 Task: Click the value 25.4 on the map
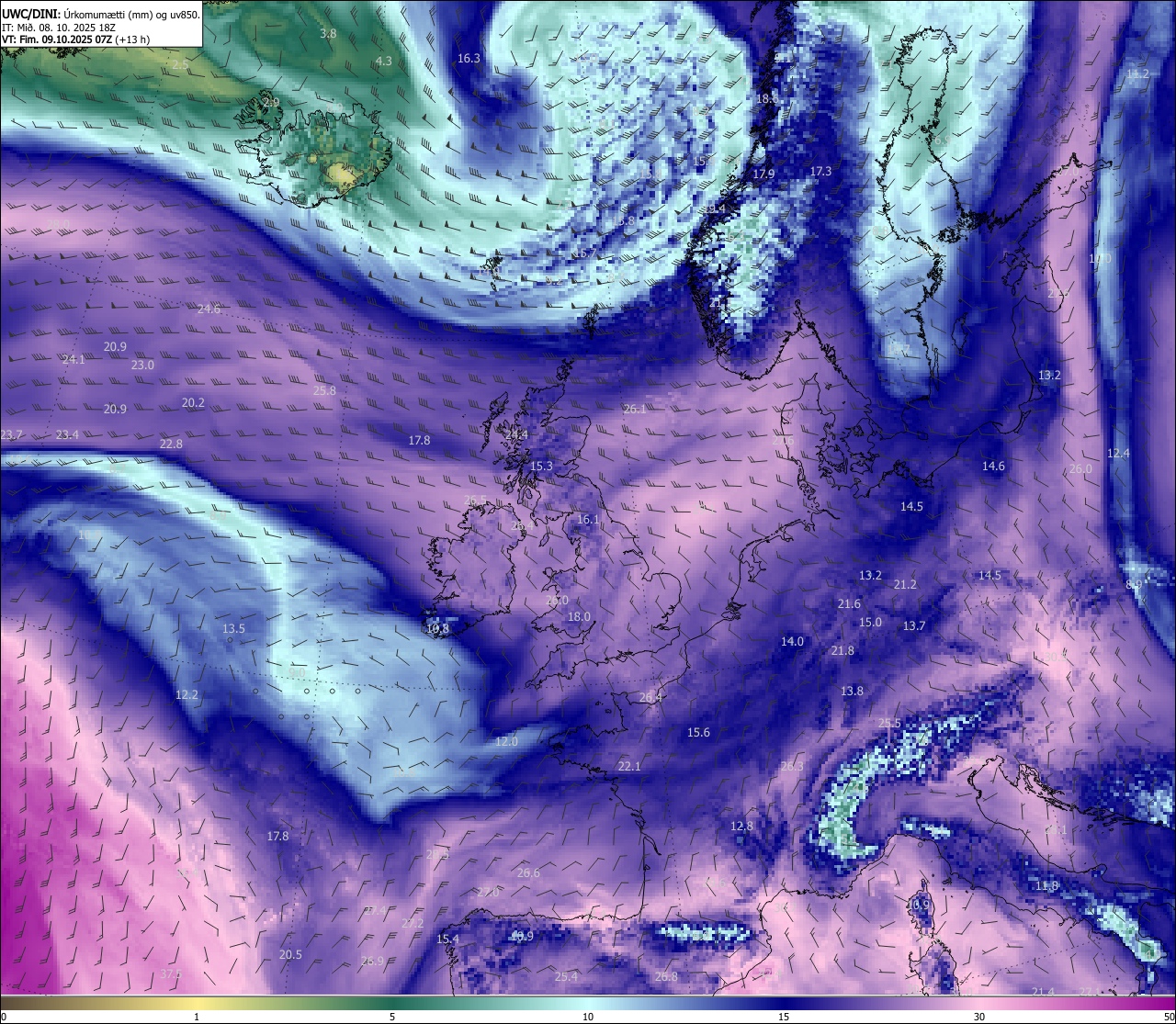click(x=566, y=976)
